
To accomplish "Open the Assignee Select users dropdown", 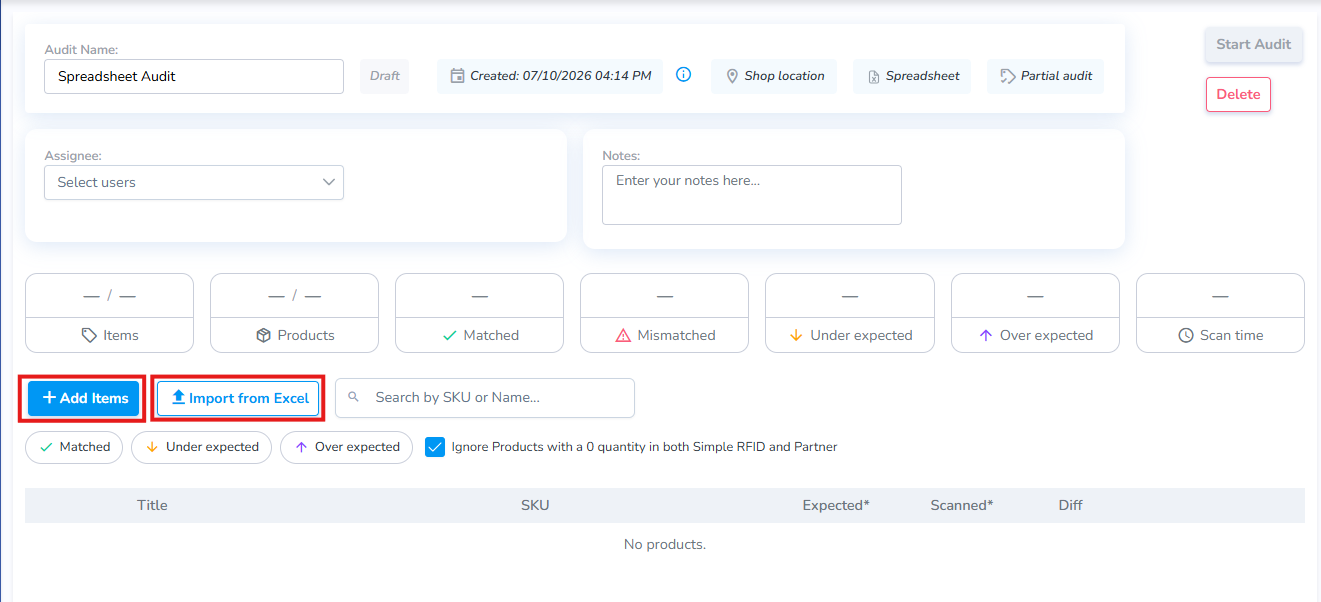I will pyautogui.click(x=194, y=182).
